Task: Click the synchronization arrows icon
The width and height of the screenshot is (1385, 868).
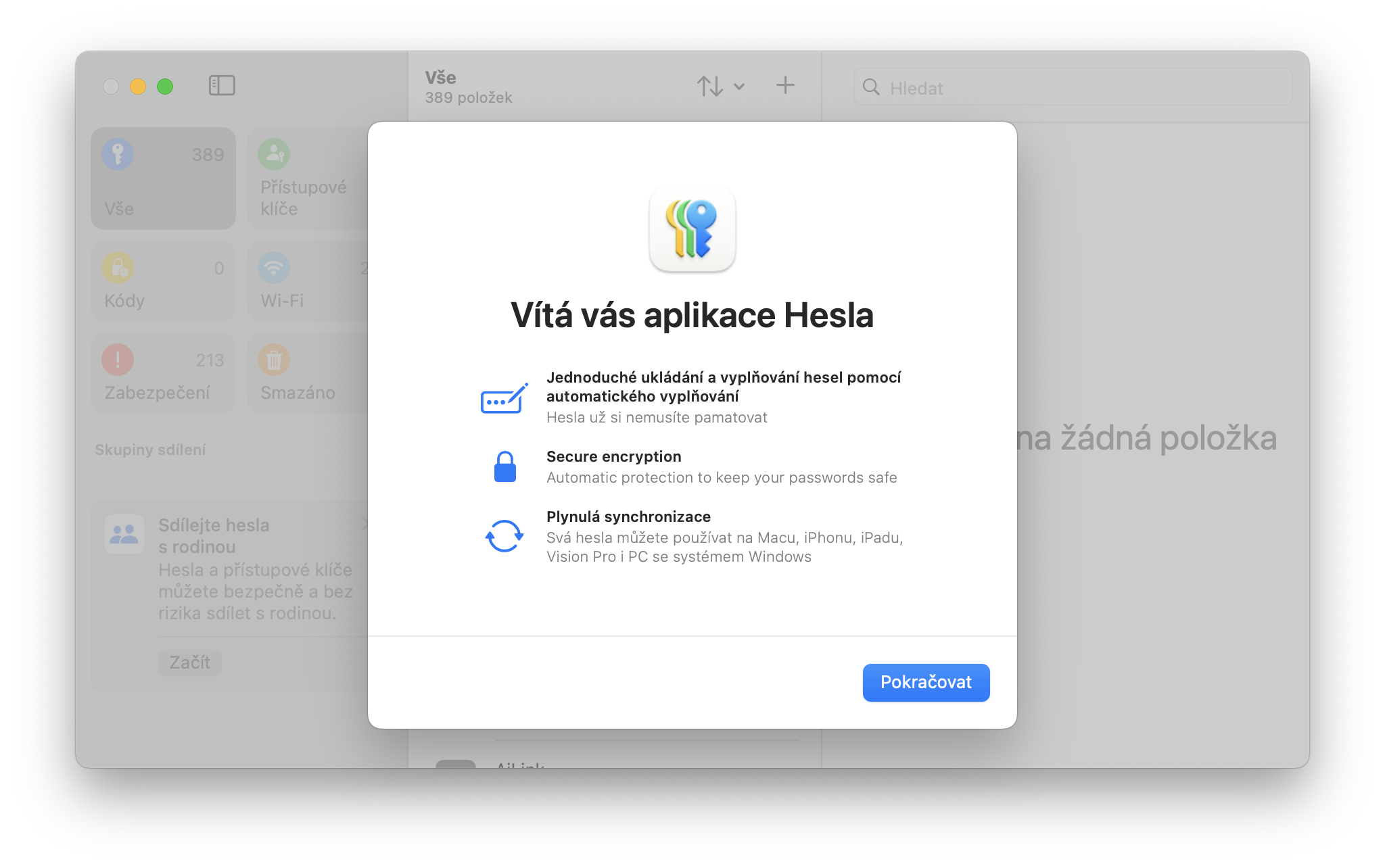Action: (504, 536)
